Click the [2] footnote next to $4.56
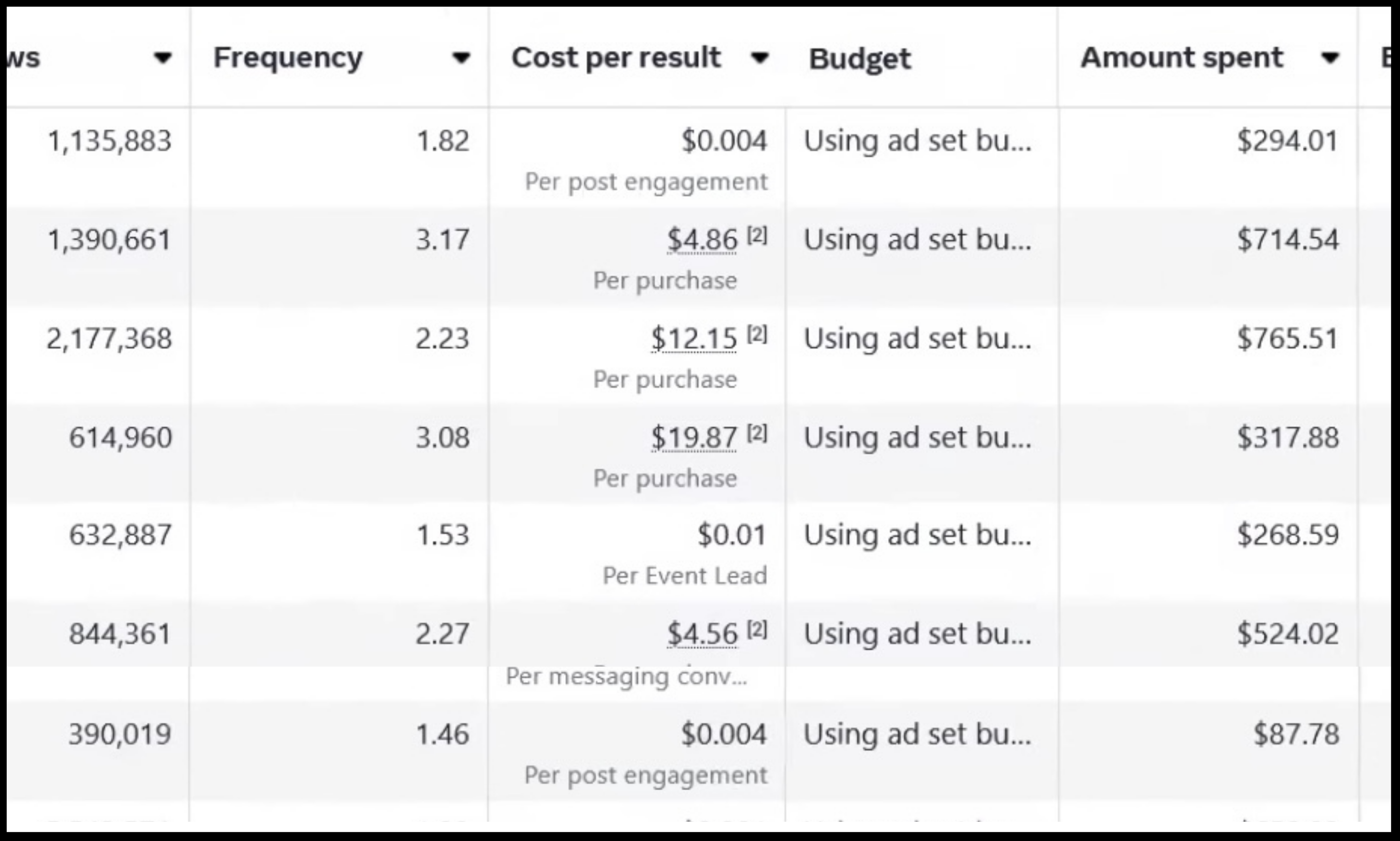The image size is (1400, 841). (x=757, y=629)
